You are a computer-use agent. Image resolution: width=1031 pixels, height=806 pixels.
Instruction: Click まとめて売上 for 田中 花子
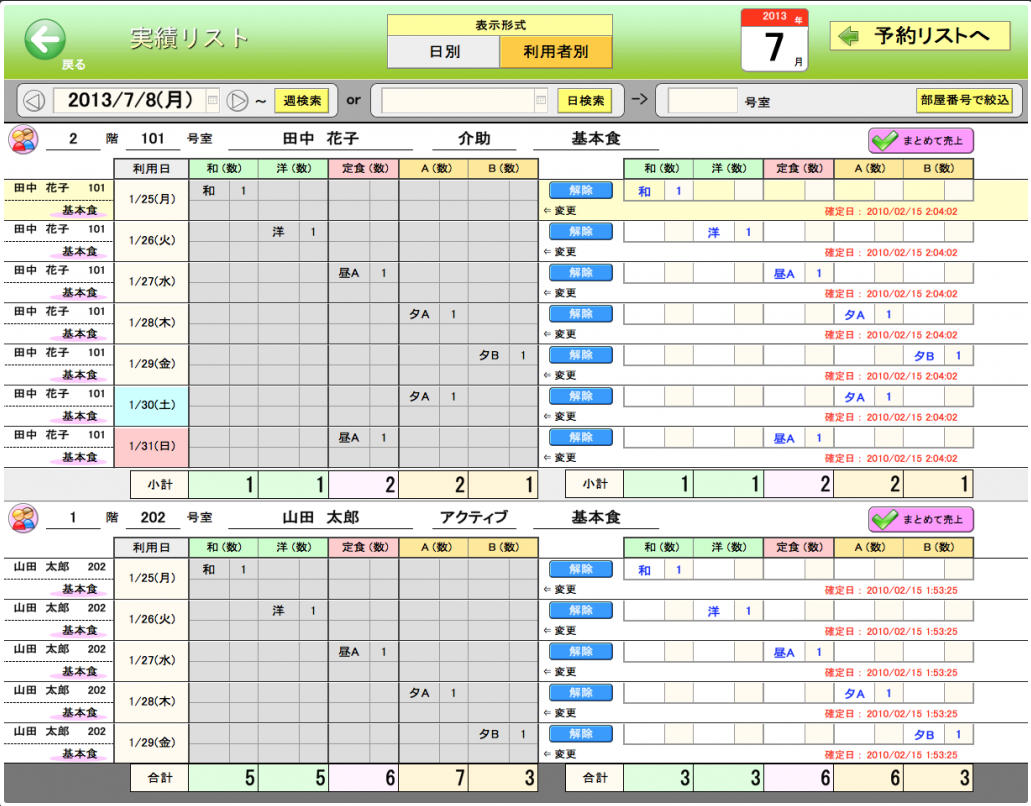click(920, 141)
